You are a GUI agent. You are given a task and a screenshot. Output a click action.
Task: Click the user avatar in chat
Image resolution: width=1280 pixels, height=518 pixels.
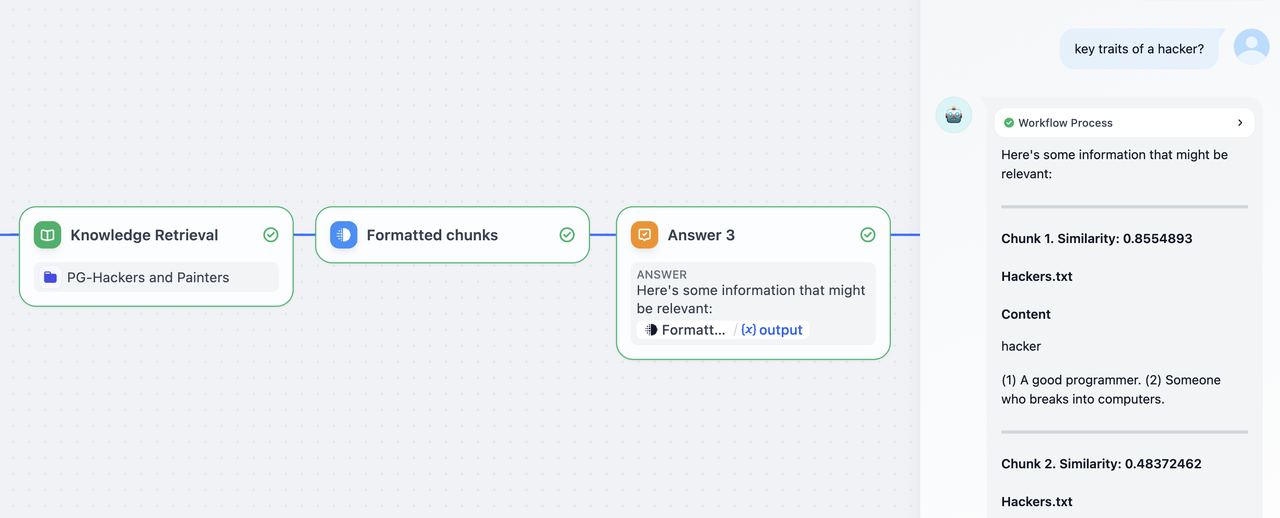[1251, 47]
